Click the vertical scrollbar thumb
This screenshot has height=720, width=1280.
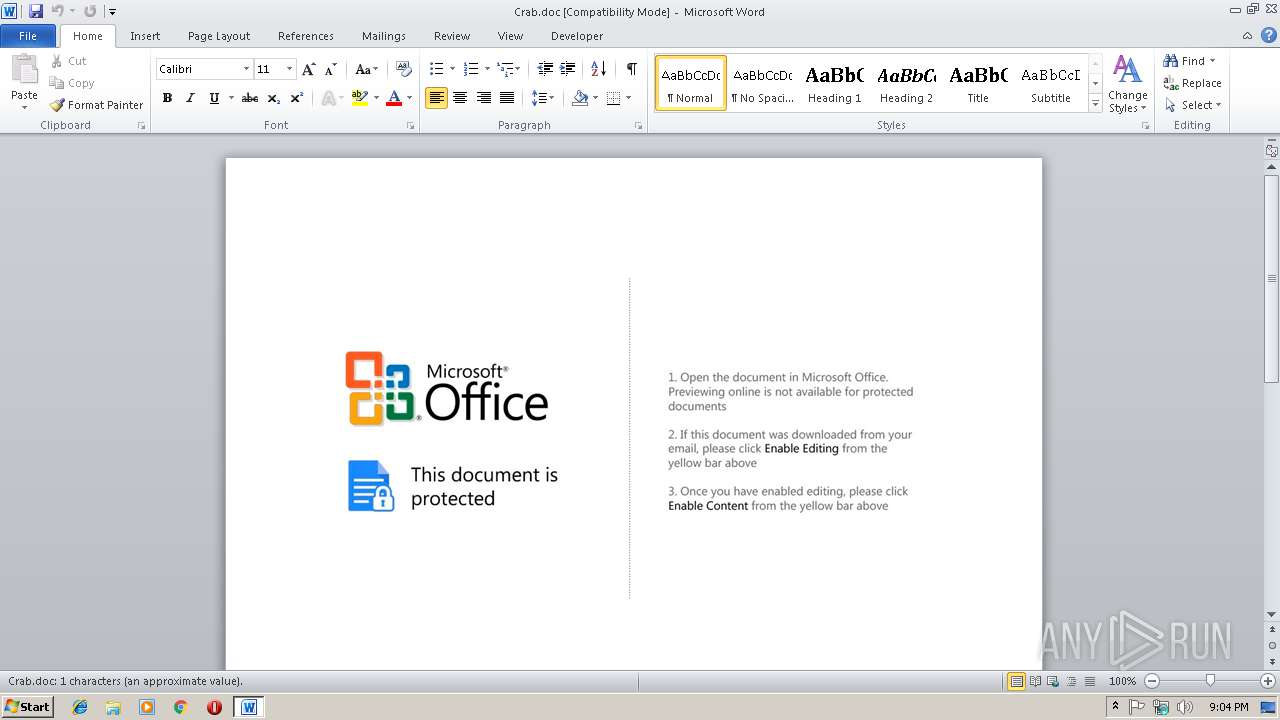1271,278
